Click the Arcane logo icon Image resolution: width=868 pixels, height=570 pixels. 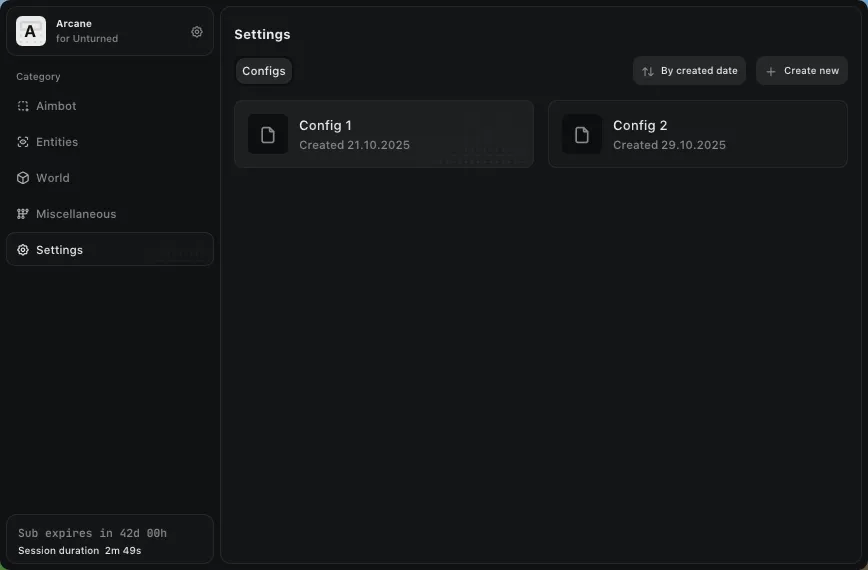(31, 31)
